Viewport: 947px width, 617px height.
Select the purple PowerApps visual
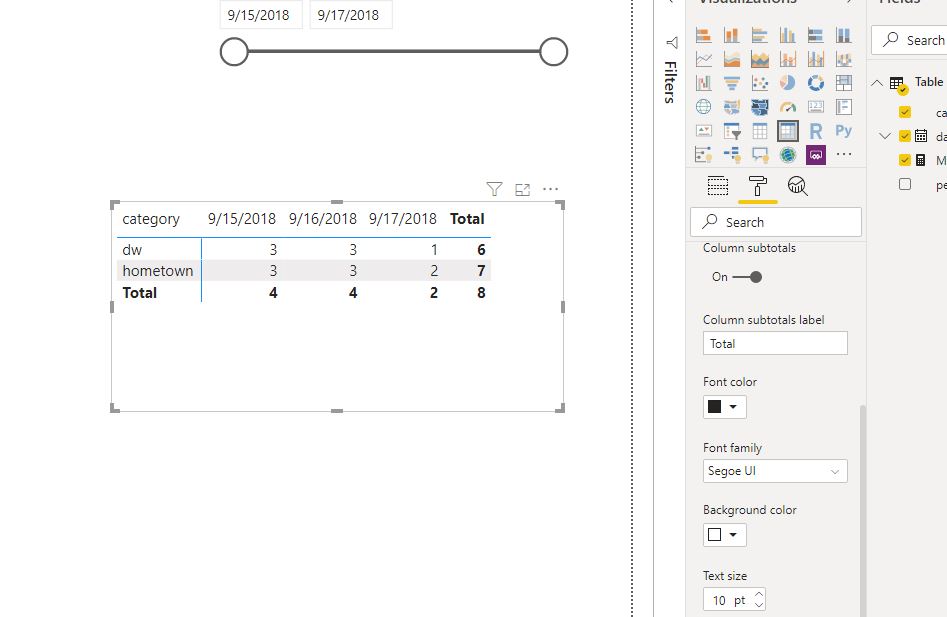click(816, 155)
